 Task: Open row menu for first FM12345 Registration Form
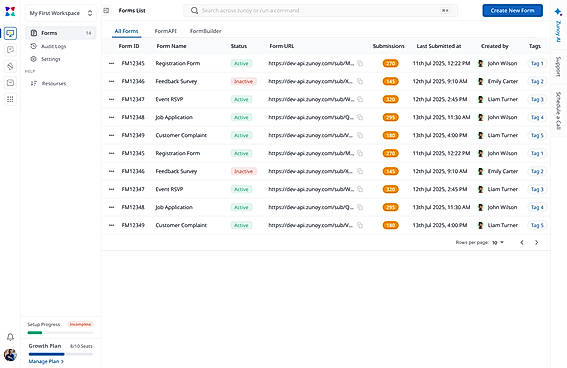tap(111, 63)
